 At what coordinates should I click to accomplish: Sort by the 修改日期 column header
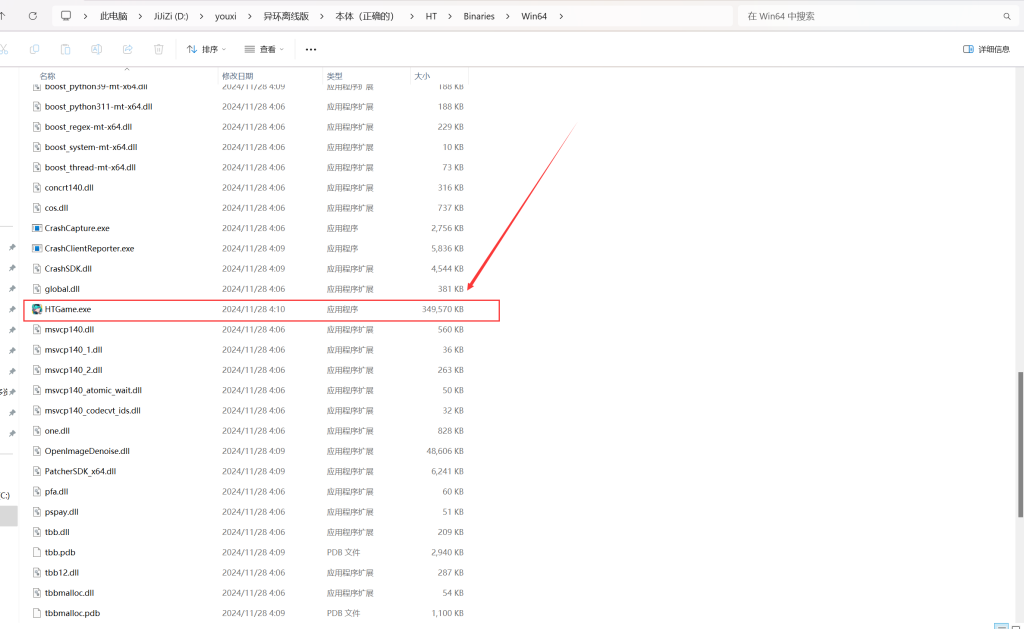click(x=238, y=76)
